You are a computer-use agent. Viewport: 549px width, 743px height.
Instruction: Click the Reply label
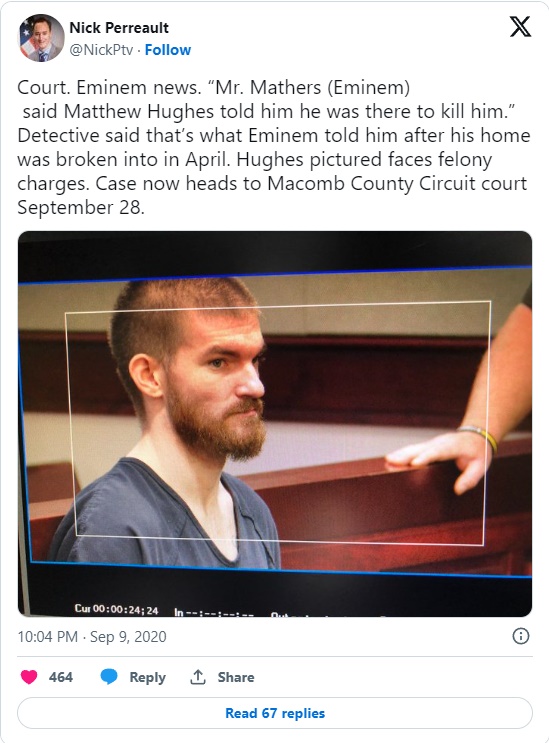(x=147, y=677)
